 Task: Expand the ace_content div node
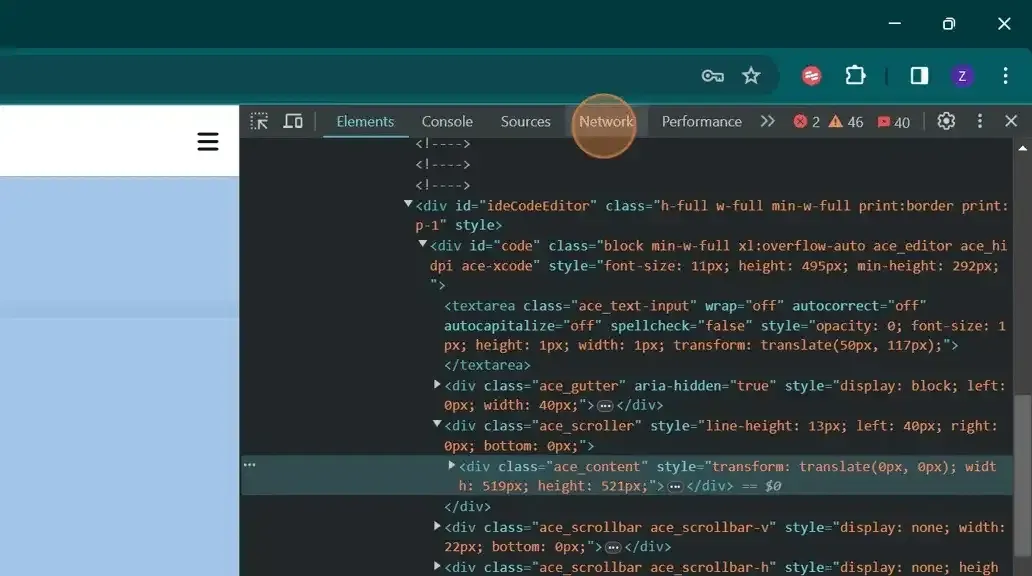pyautogui.click(x=452, y=465)
